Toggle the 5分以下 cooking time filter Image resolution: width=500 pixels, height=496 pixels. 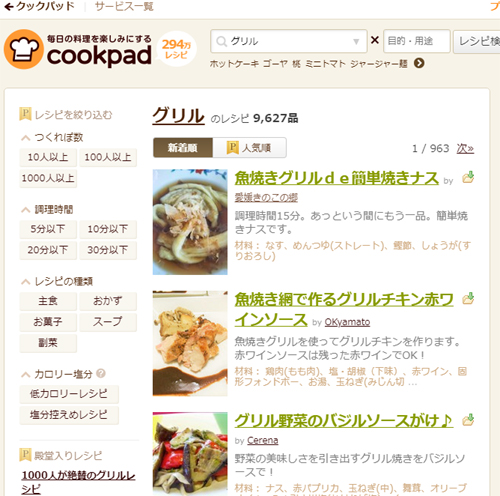click(48, 229)
